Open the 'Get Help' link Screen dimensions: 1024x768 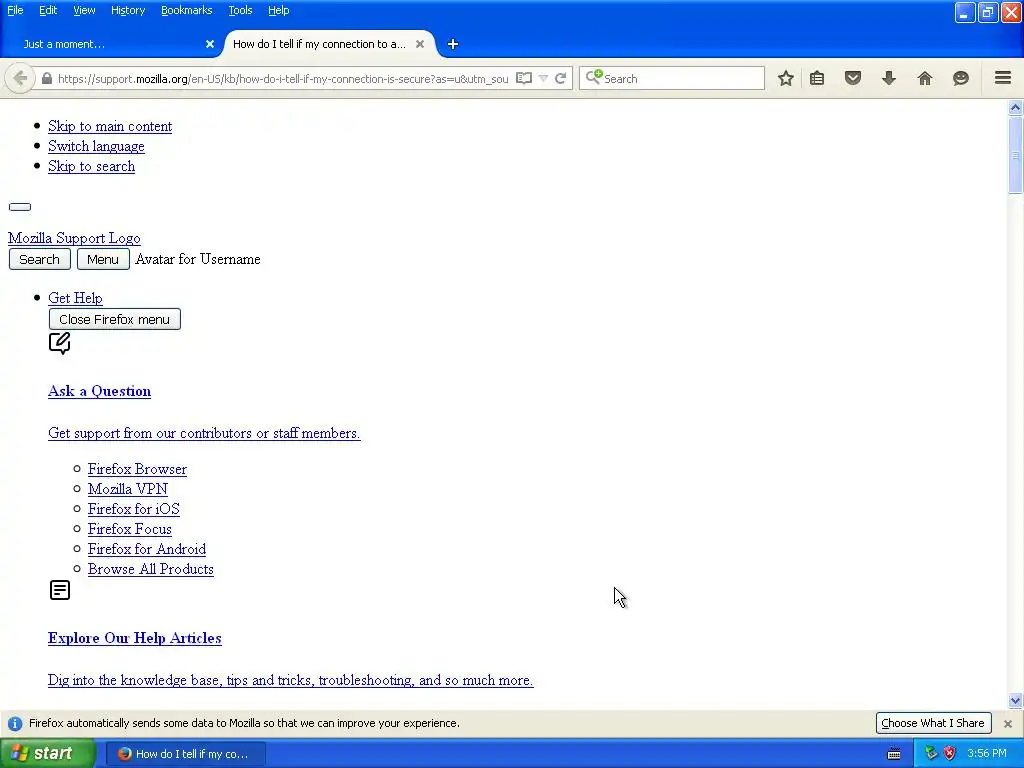[x=75, y=298]
